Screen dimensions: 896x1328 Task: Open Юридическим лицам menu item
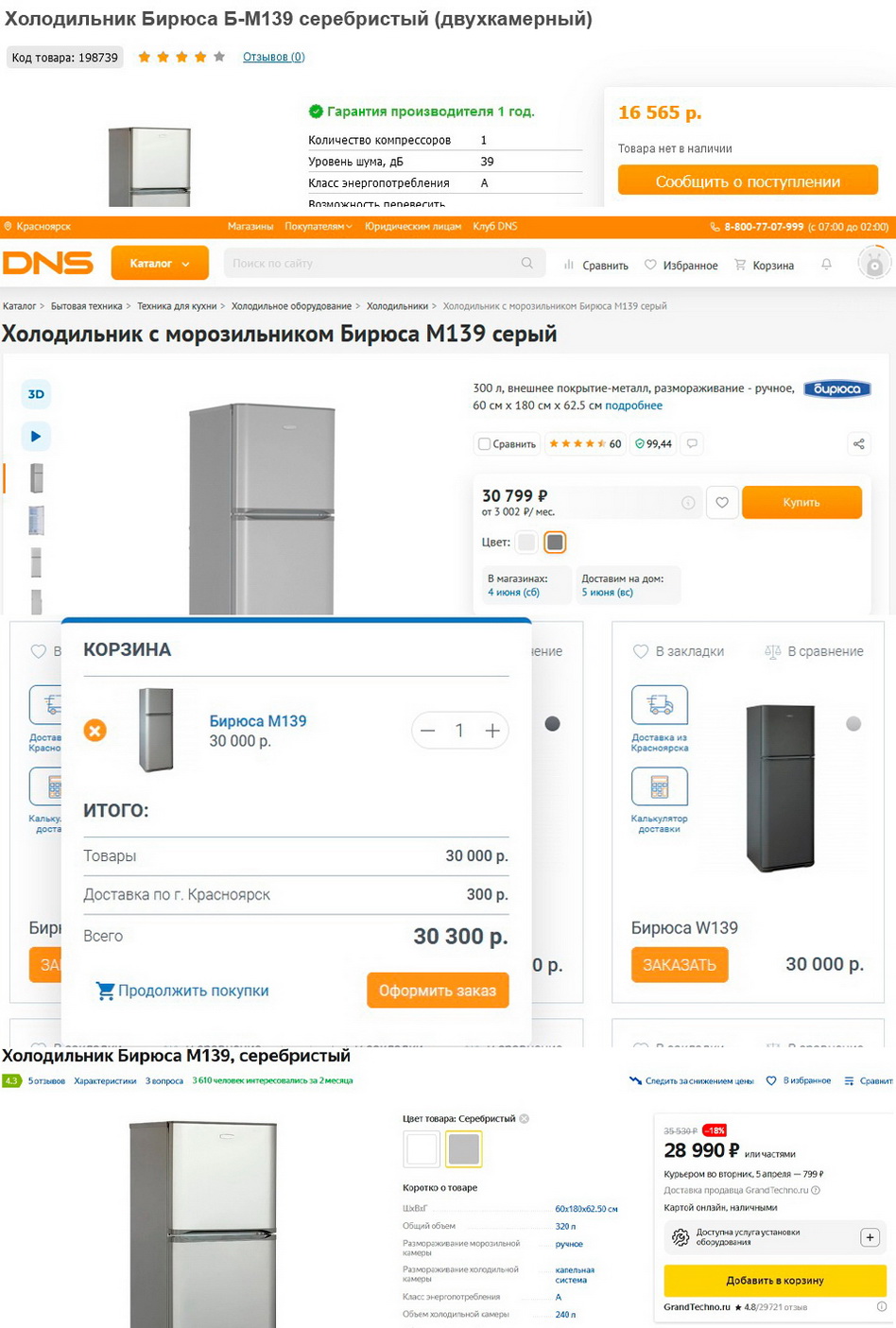pos(412,227)
